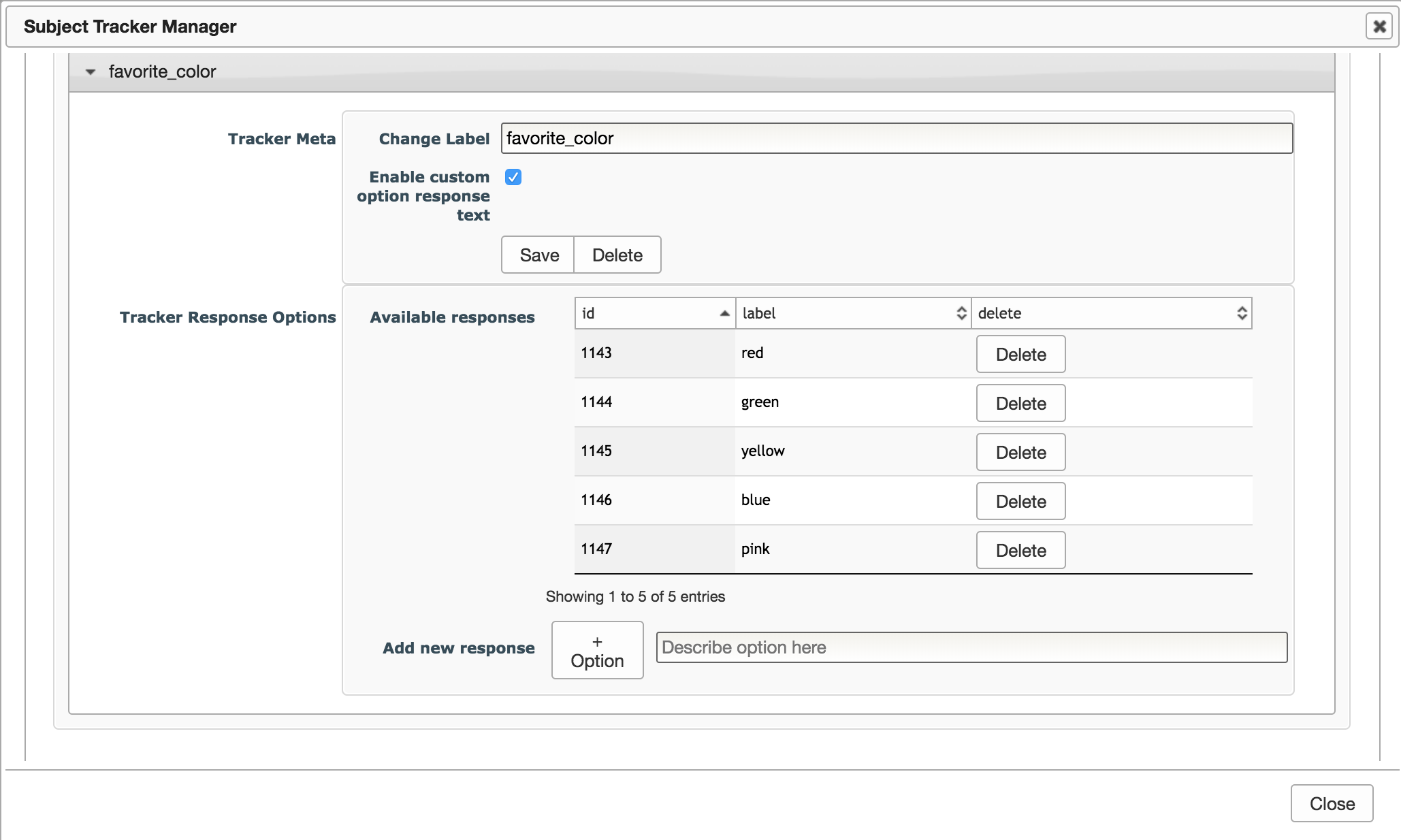Sort by the delete column header
Image resolution: width=1401 pixels, height=840 pixels.
[1112, 313]
